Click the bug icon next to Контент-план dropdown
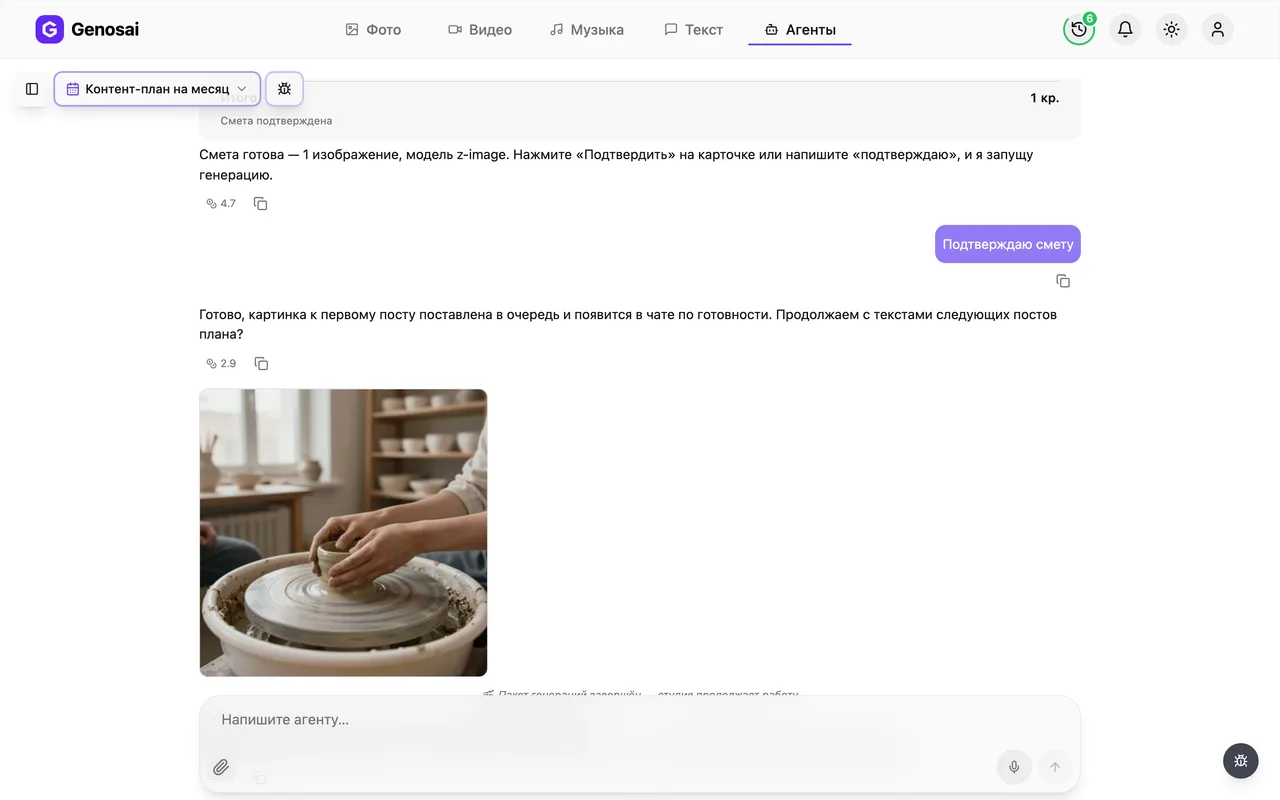Image resolution: width=1280 pixels, height=800 pixels. tap(284, 89)
